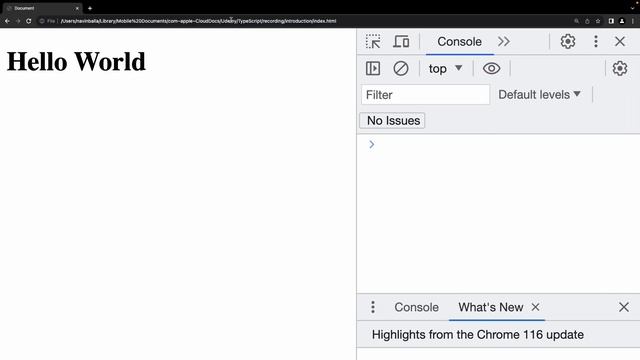Close the Document browser tab
This screenshot has height=360, width=640.
pos(77,8)
